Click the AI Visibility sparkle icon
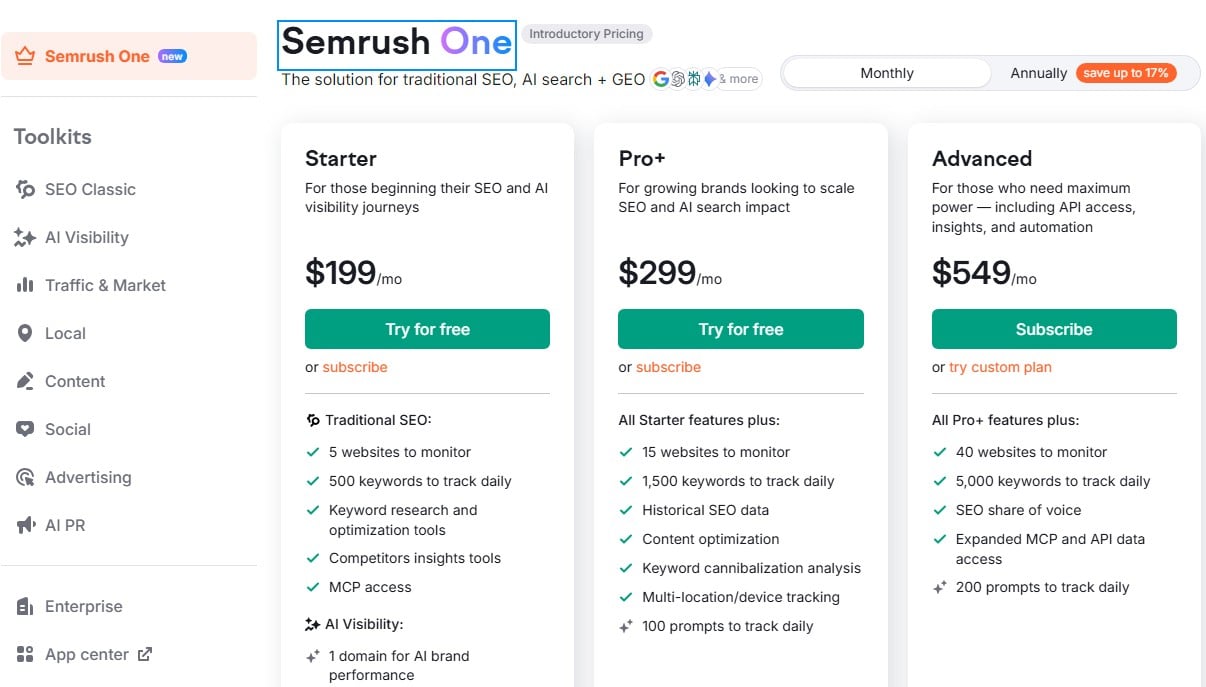The width and height of the screenshot is (1206, 687). click(25, 237)
